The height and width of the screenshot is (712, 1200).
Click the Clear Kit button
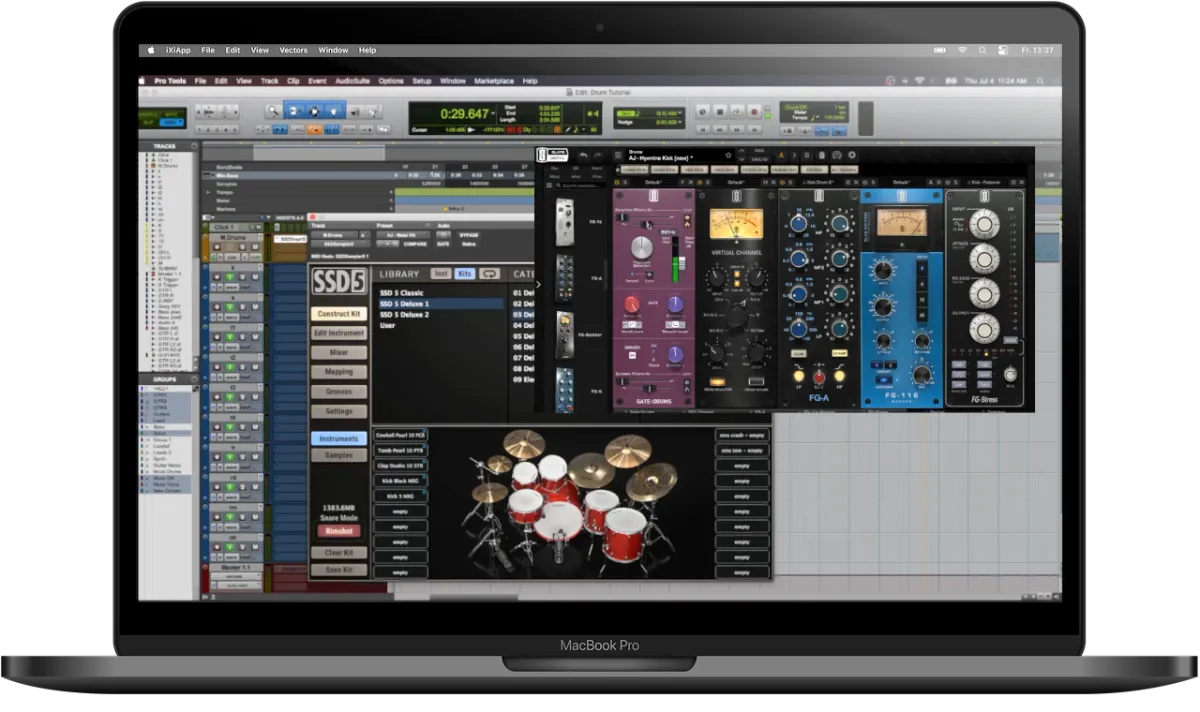click(x=338, y=552)
